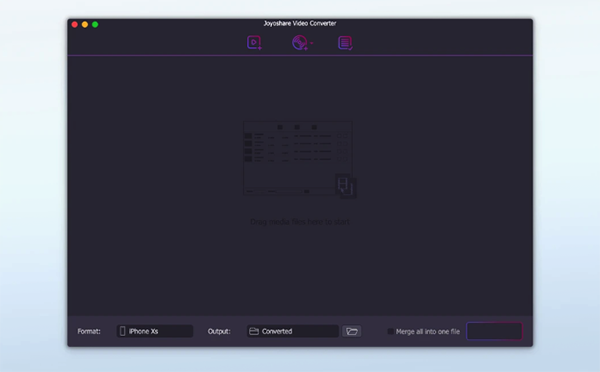
Task: Maximize the window with green button
Action: click(x=95, y=24)
